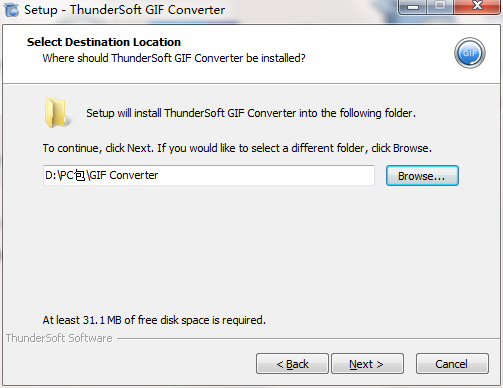Continue installation with Next
Screen dimensions: 503x388
coord(367,364)
